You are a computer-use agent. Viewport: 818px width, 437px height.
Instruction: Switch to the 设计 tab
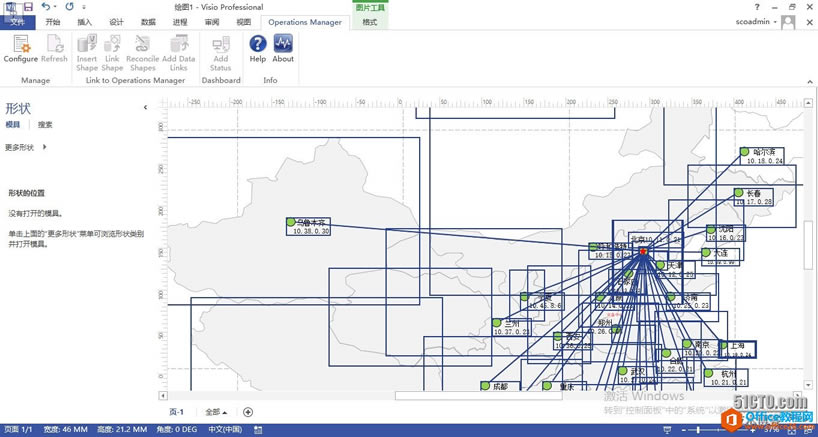(116, 22)
